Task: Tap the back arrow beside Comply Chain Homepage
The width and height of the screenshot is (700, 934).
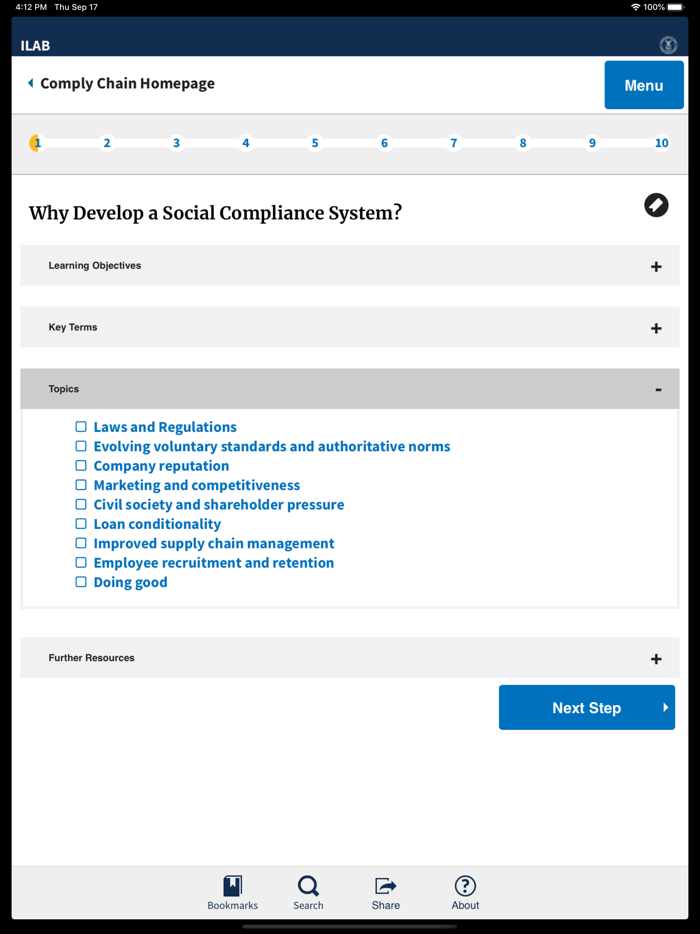Action: click(x=30, y=83)
